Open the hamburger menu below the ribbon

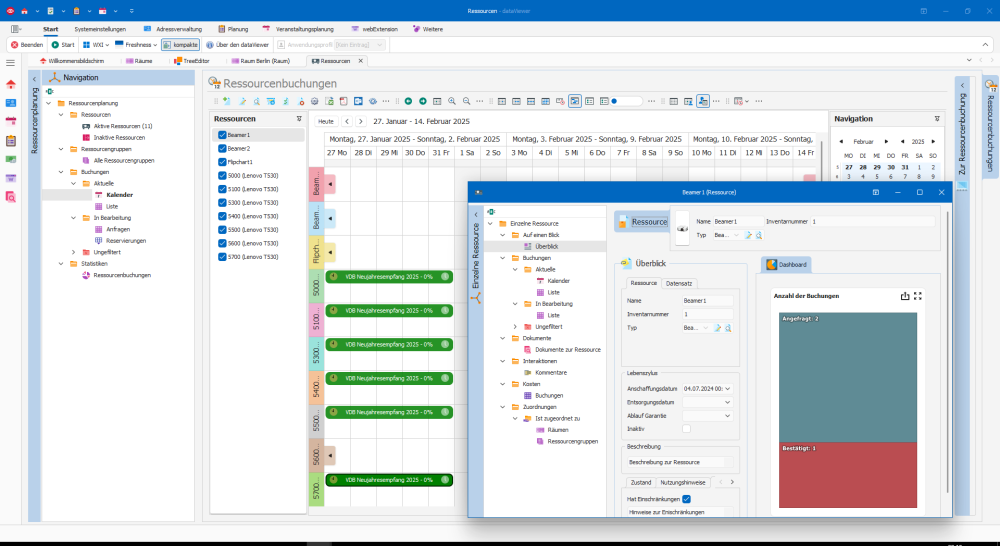(10, 62)
